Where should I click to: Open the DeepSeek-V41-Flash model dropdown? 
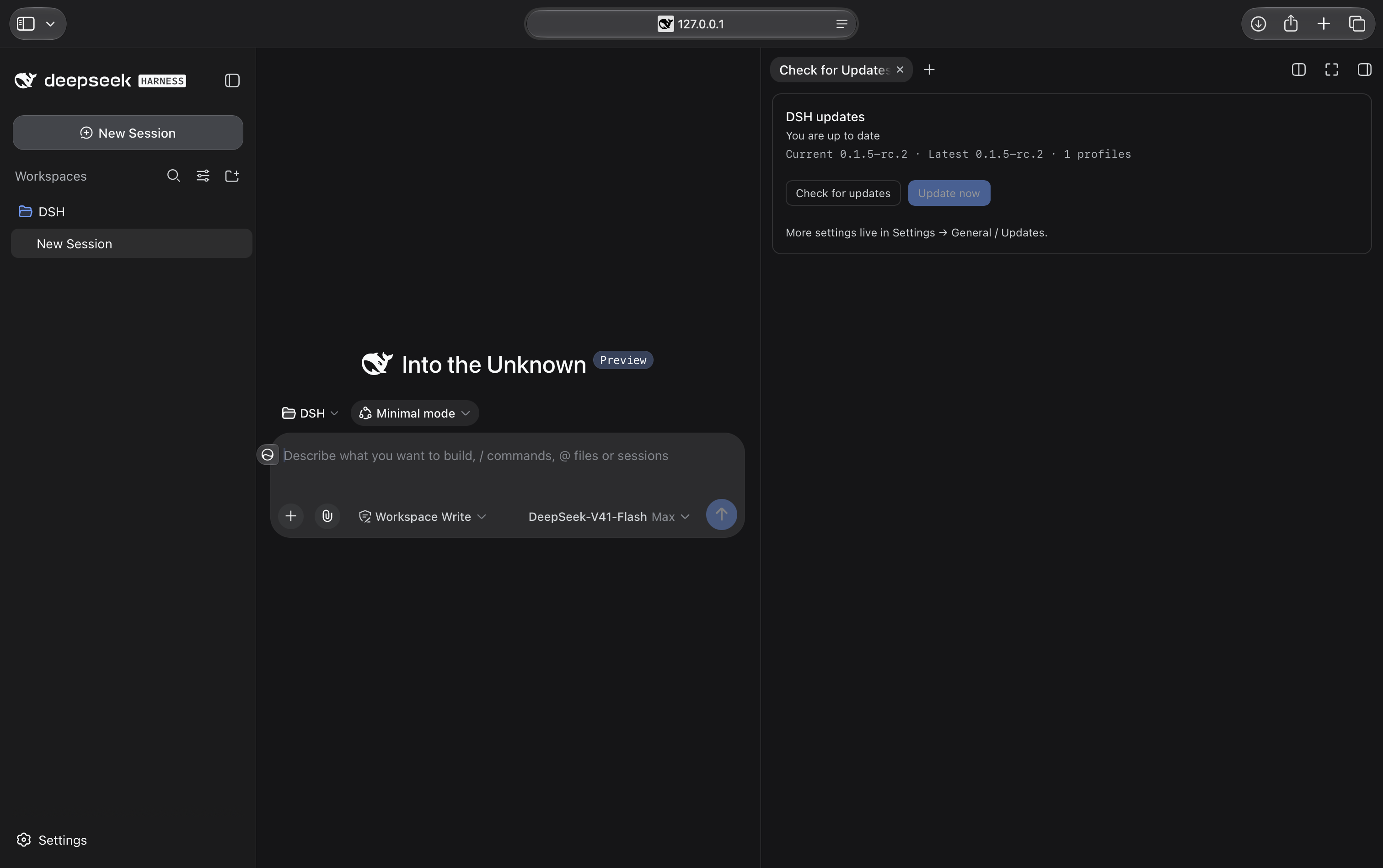pos(609,517)
